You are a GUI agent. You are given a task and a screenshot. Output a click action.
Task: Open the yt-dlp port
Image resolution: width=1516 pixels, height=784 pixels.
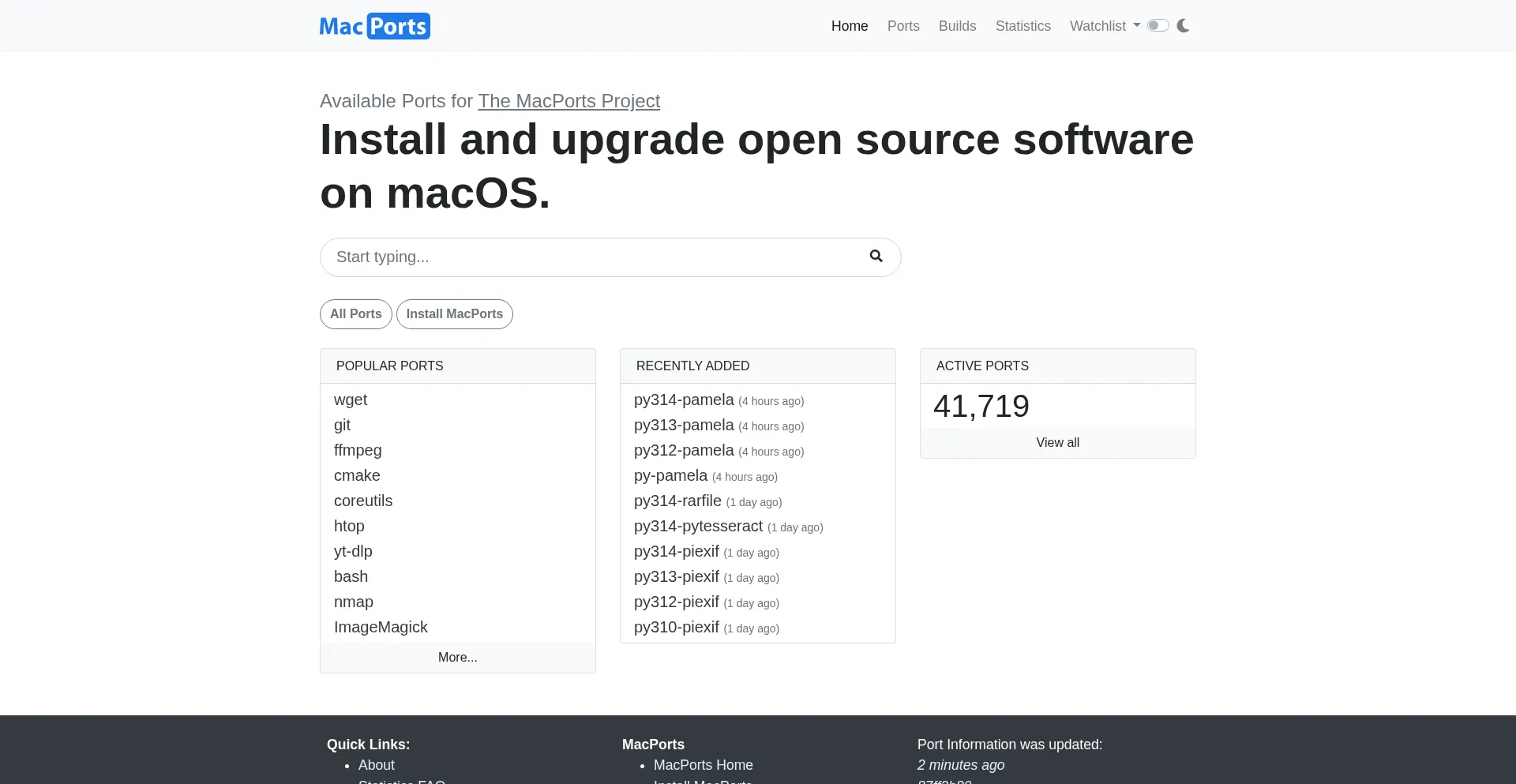click(353, 551)
